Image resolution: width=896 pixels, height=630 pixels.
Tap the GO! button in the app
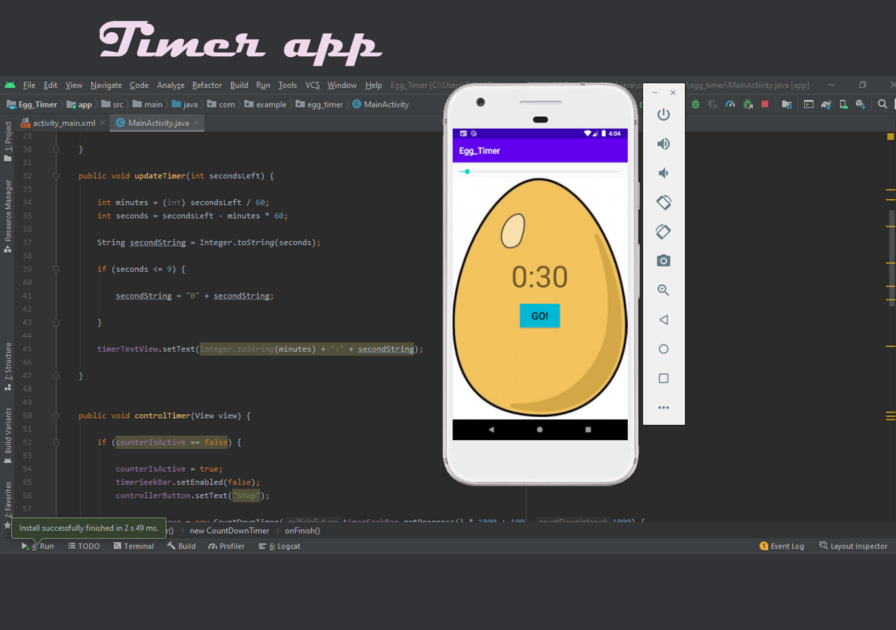[539, 316]
